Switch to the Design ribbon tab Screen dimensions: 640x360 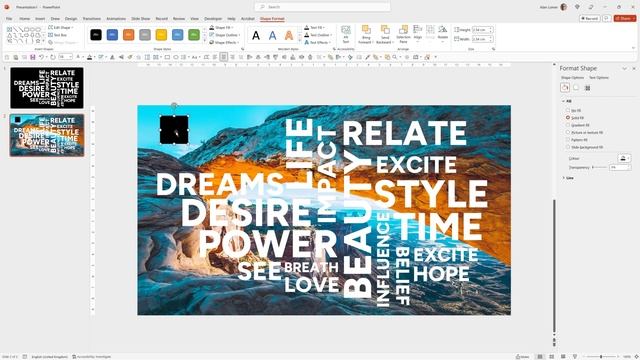tap(71, 19)
